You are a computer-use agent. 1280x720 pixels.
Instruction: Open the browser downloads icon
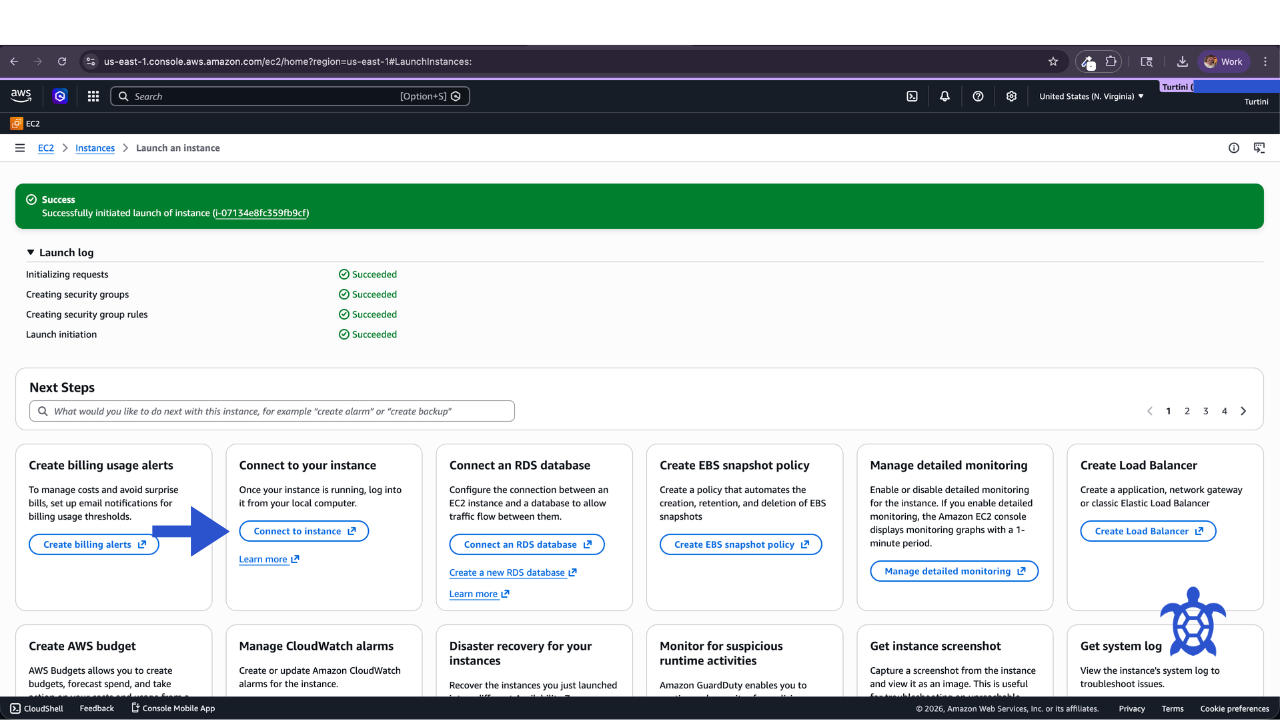(x=1182, y=61)
